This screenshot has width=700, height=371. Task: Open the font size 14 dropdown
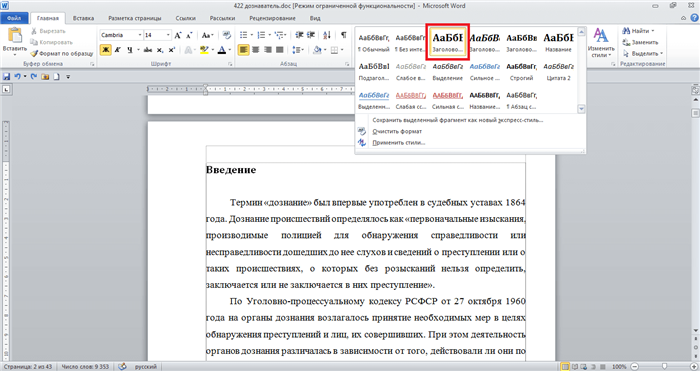[x=168, y=35]
